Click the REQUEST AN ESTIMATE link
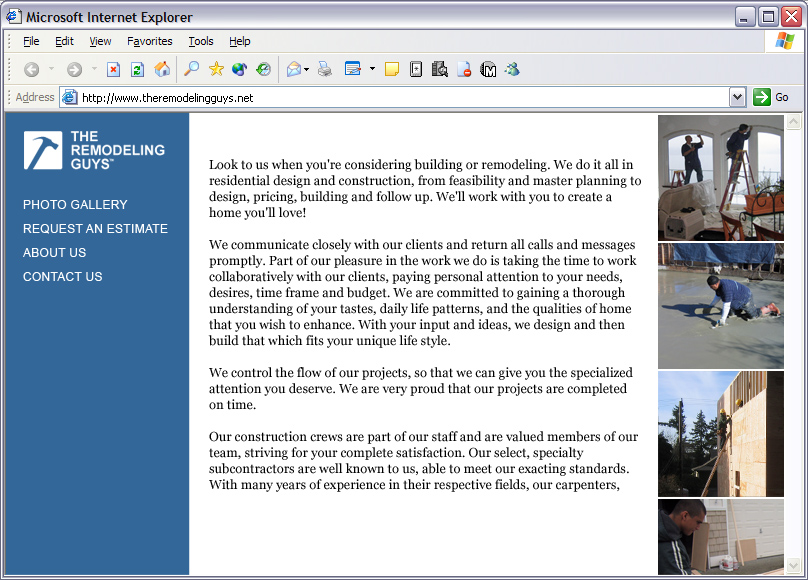 pos(95,228)
